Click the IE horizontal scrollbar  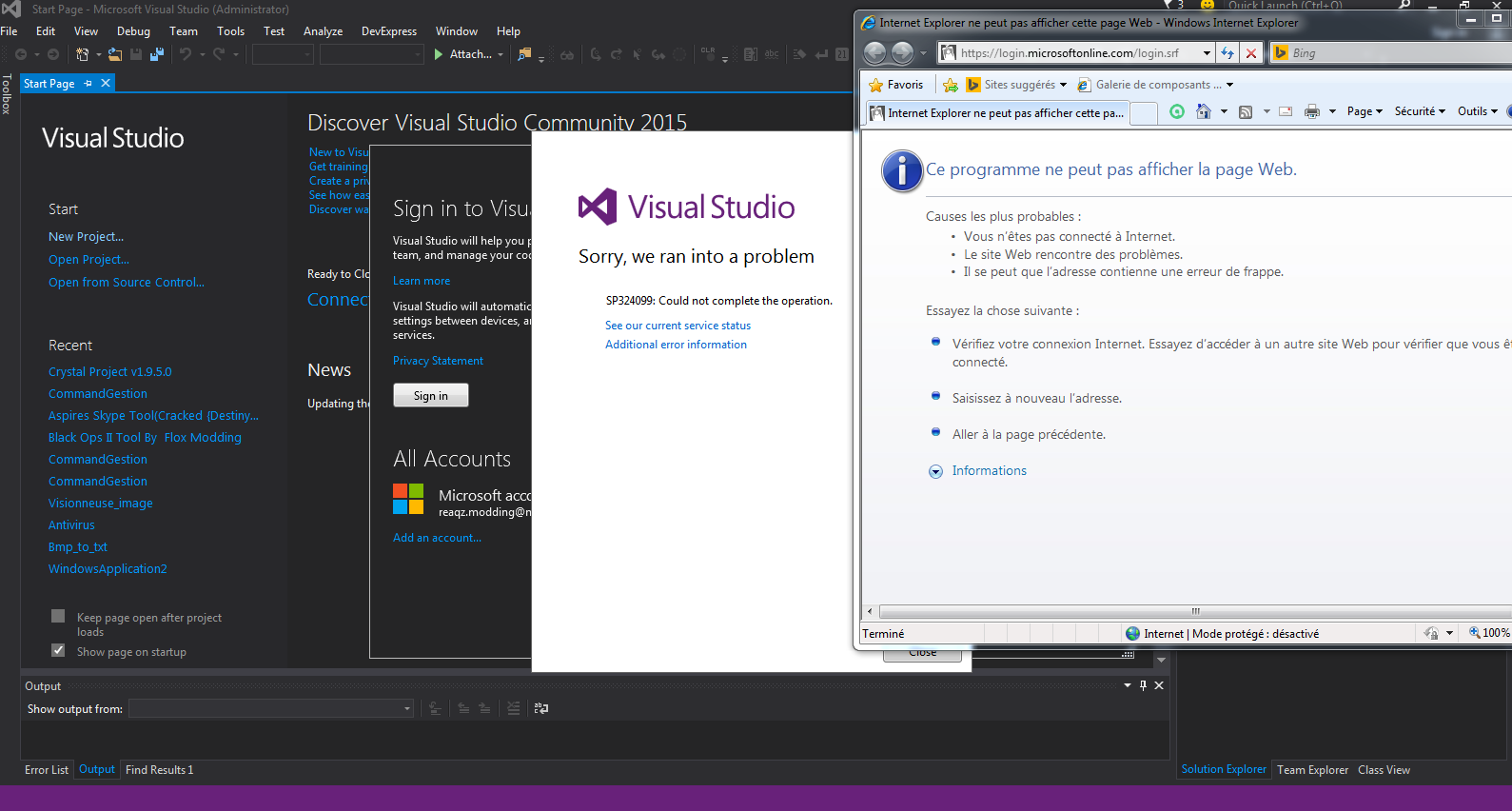[1195, 611]
